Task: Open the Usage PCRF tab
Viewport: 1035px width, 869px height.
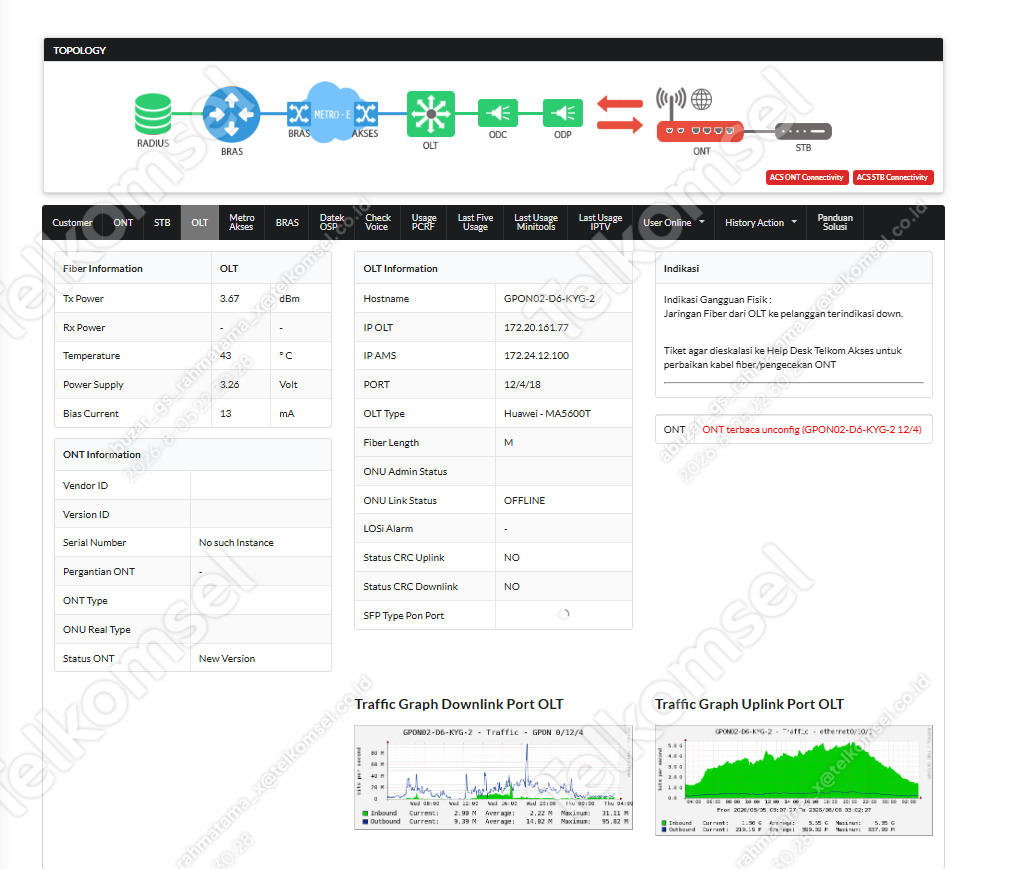Action: click(x=424, y=222)
